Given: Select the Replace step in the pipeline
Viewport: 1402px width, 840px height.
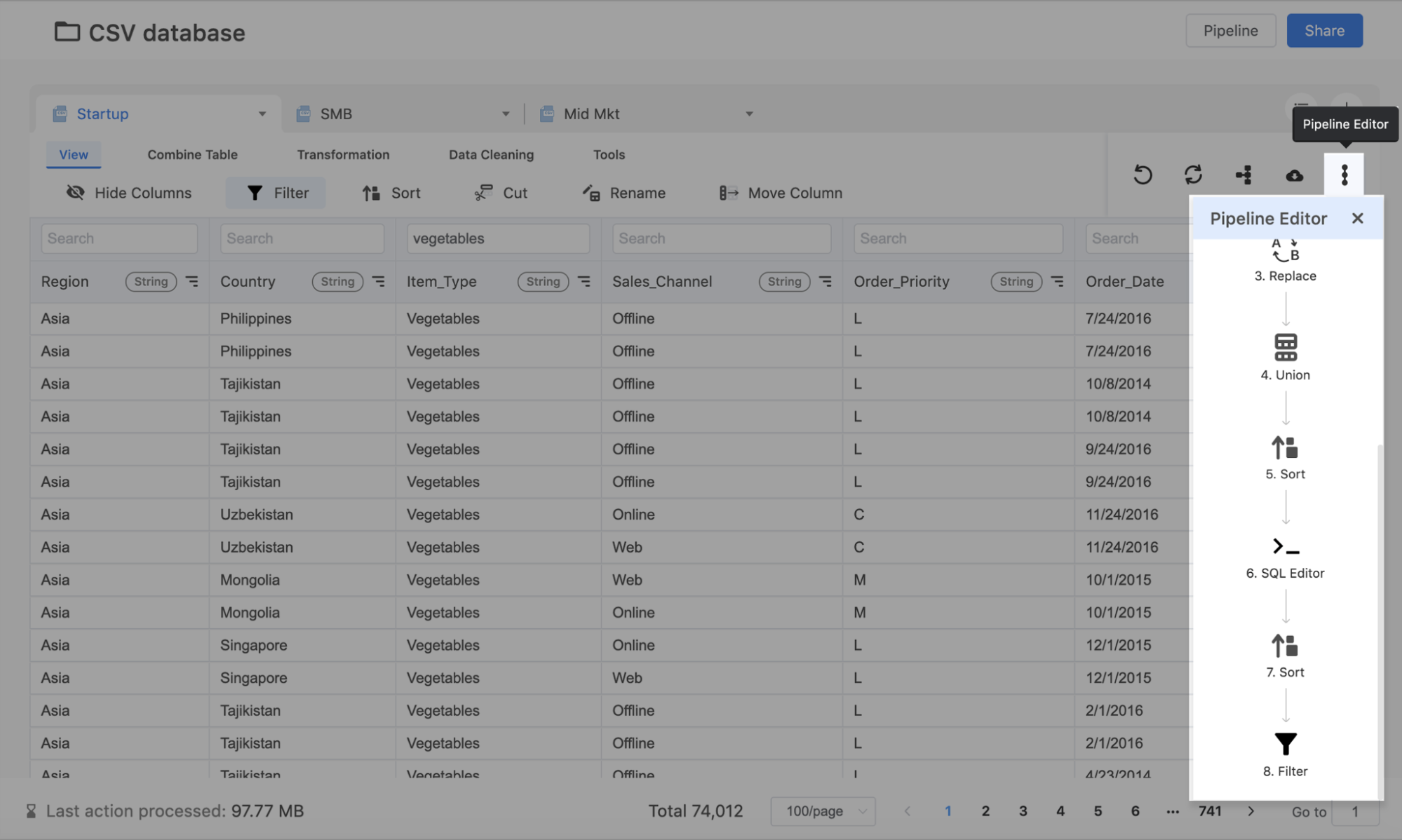Looking at the screenshot, I should (x=1285, y=260).
